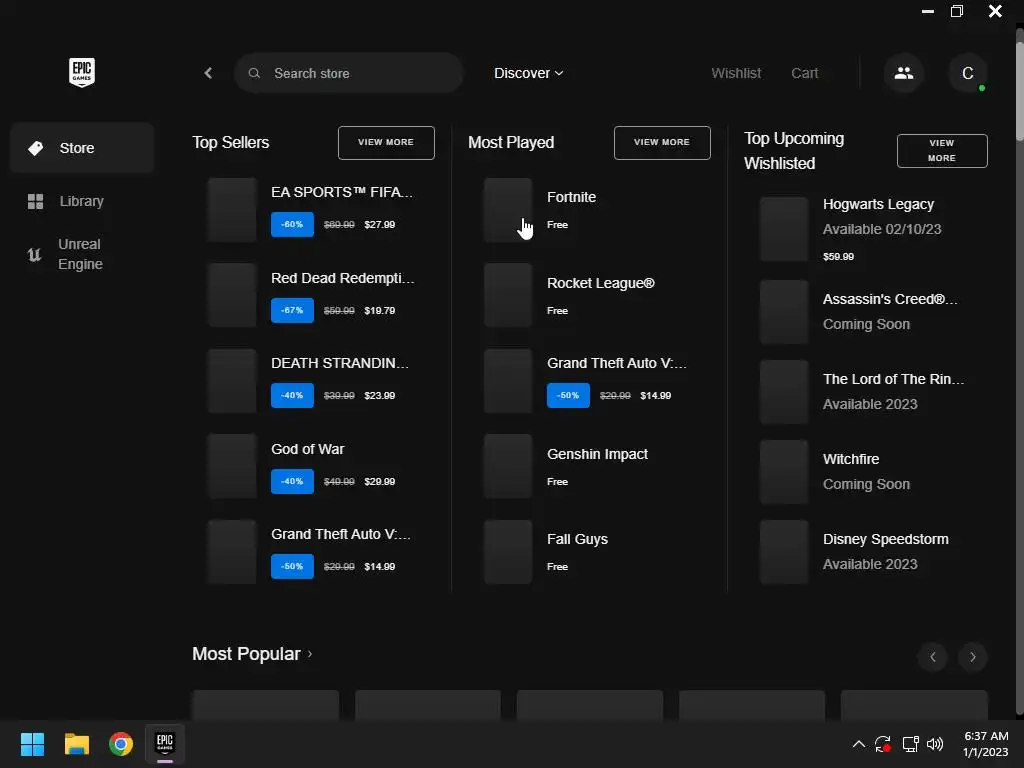Click the Epic Games logo in the sidebar
Image resolution: width=1024 pixels, height=768 pixels.
point(82,72)
